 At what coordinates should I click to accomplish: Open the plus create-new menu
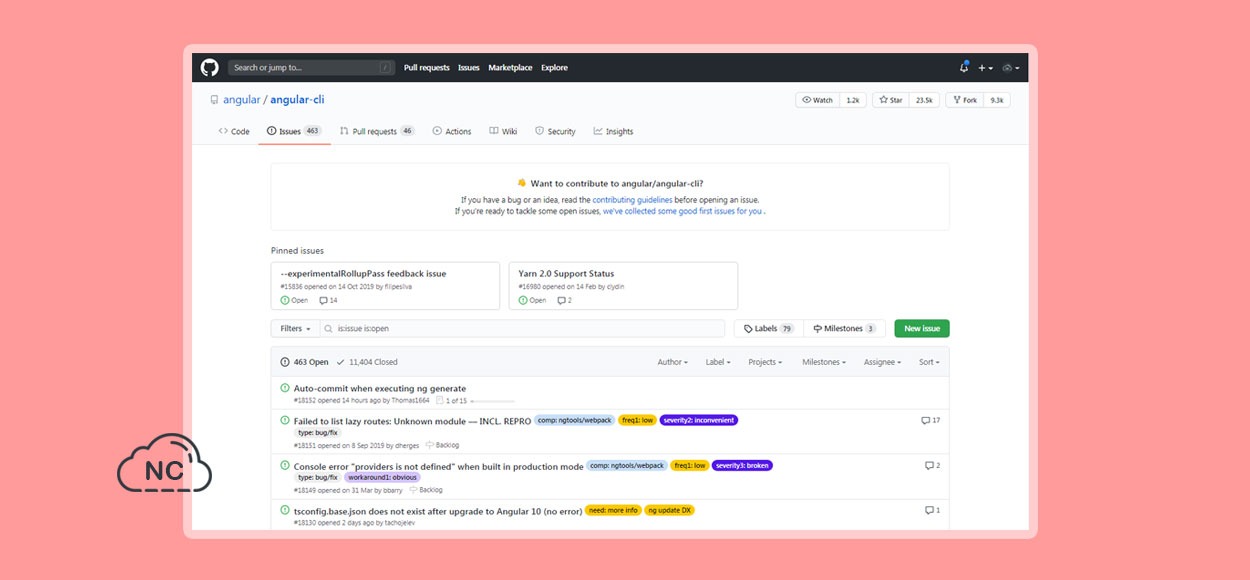tap(985, 68)
